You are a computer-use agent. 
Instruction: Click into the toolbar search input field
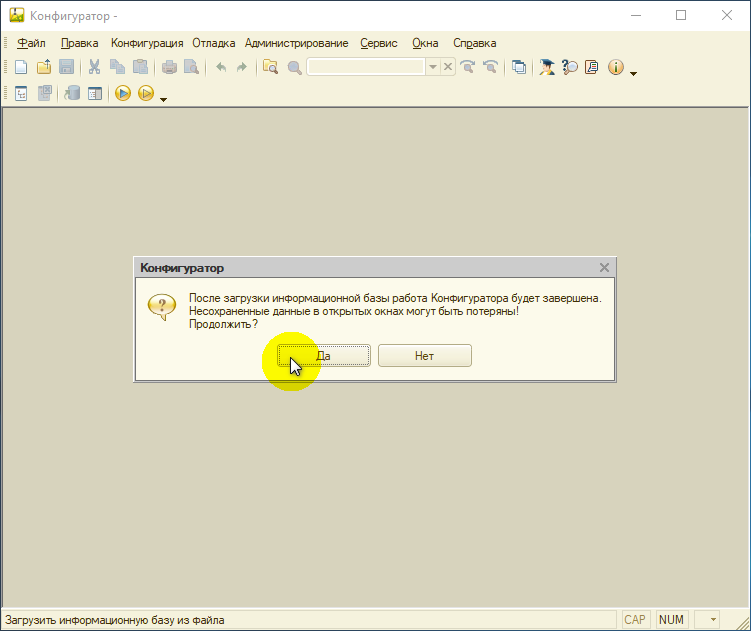(366, 67)
